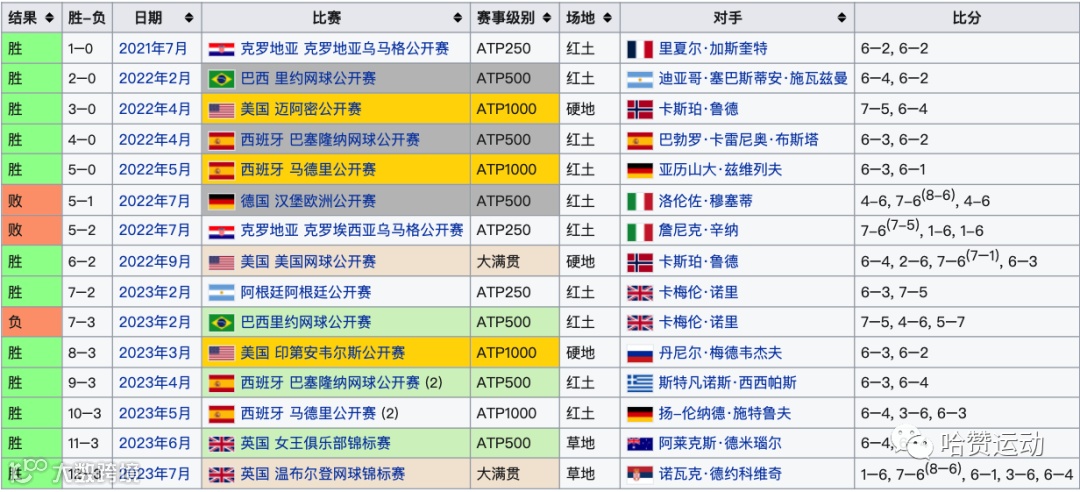Image resolution: width=1080 pixels, height=492 pixels.
Task: Open the 迈阿密公开赛 tournament link
Action: [x=318, y=109]
